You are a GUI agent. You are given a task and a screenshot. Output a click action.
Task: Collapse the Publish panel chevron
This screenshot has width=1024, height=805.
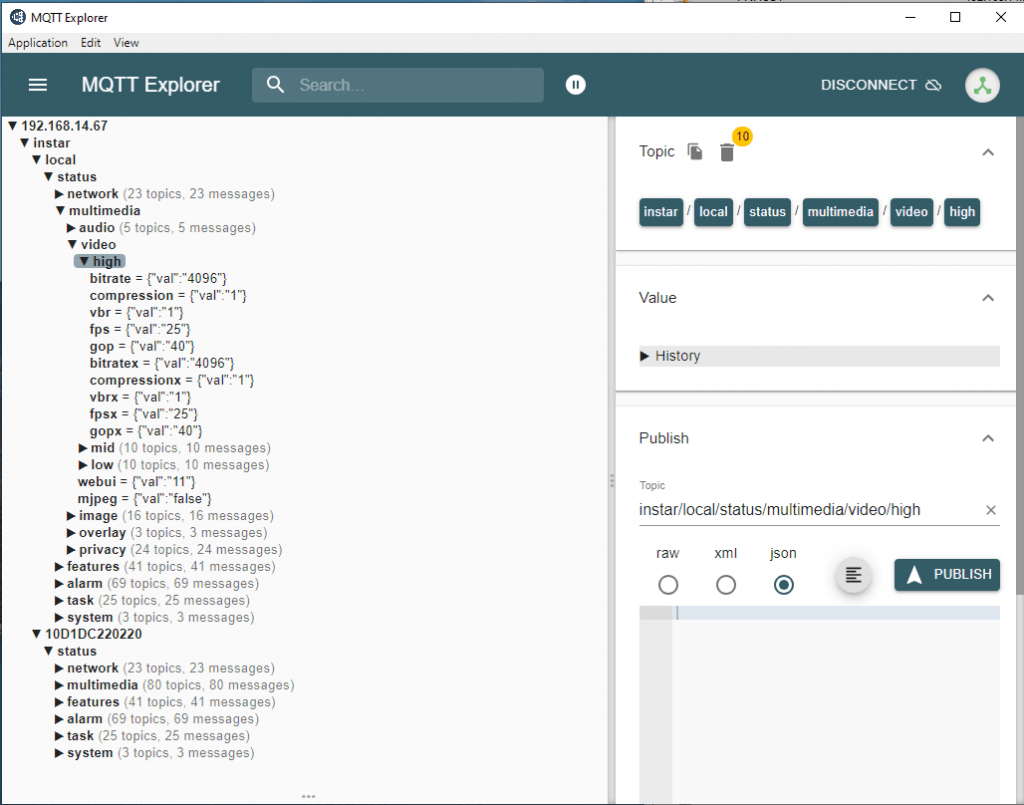[988, 438]
